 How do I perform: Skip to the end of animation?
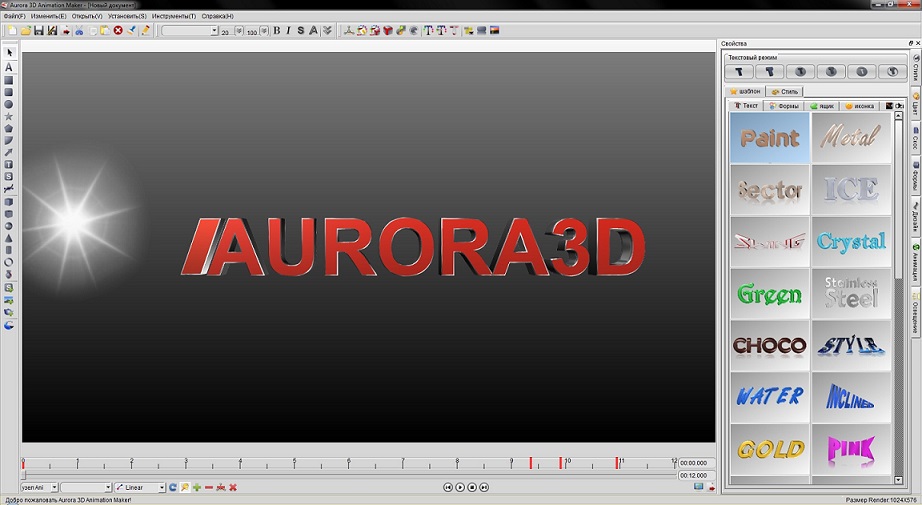click(484, 487)
